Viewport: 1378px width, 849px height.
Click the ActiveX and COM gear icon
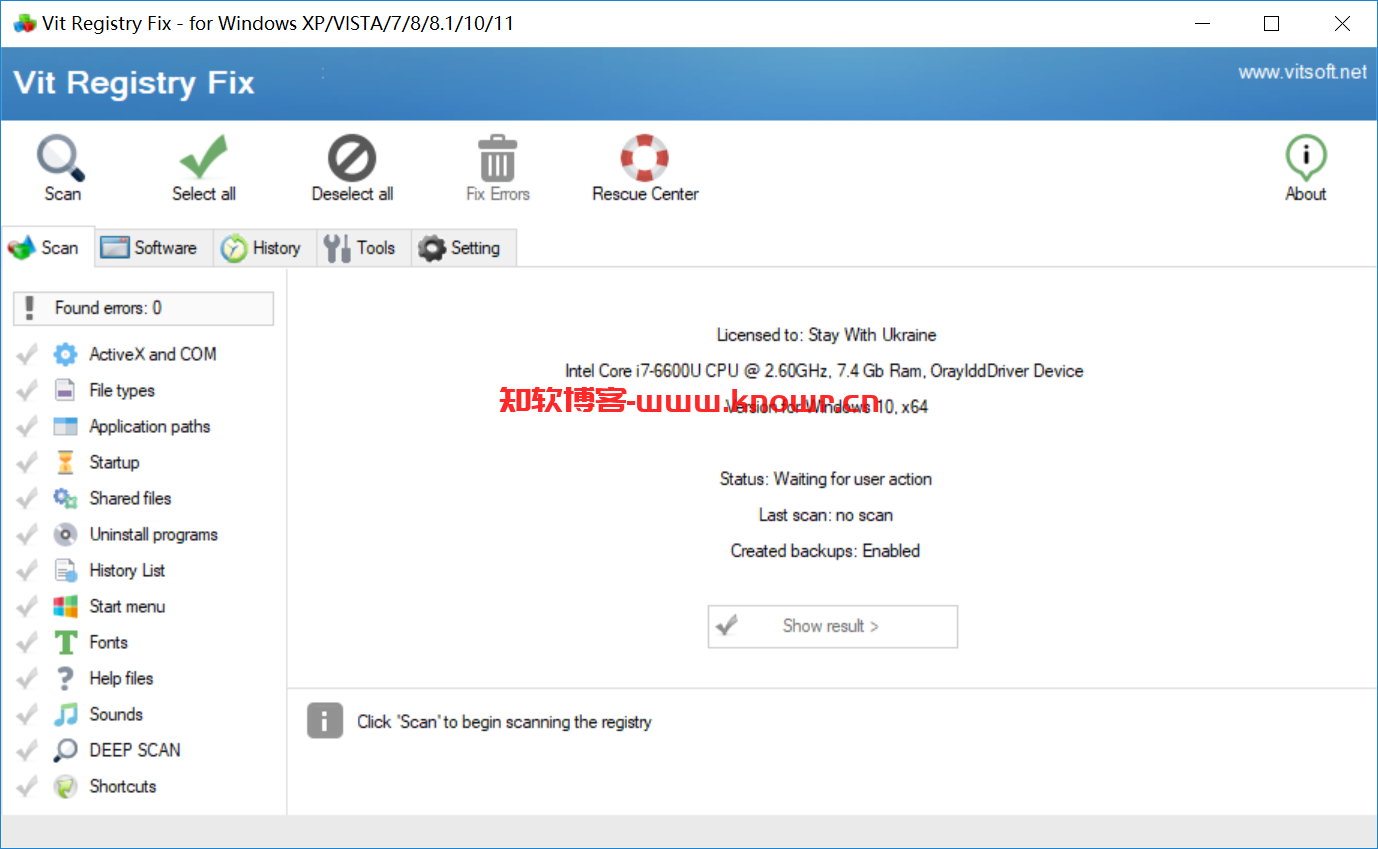click(65, 354)
